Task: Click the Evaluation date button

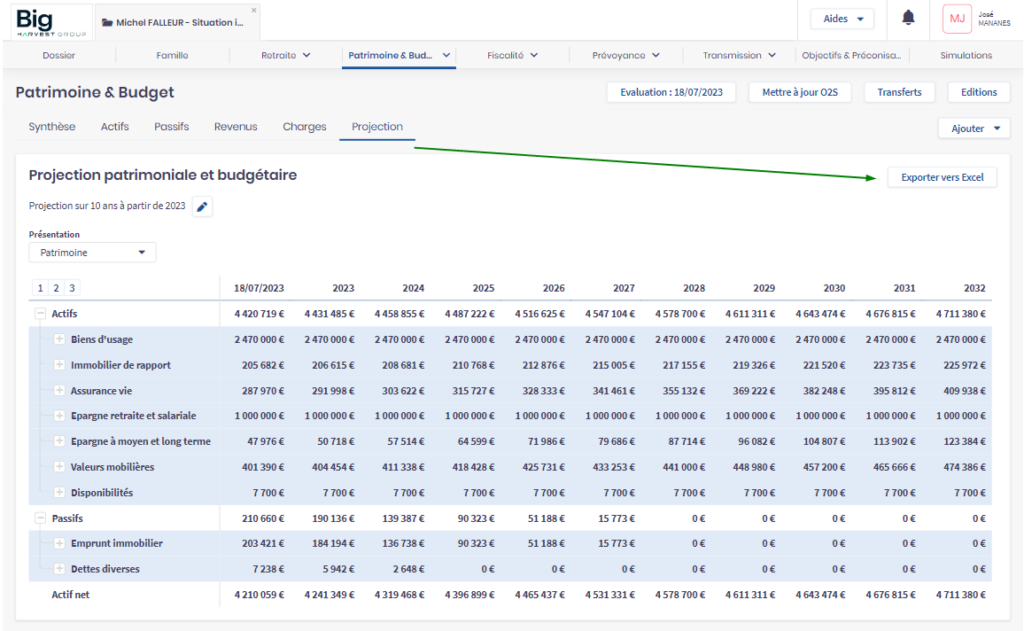Action: 671,92
